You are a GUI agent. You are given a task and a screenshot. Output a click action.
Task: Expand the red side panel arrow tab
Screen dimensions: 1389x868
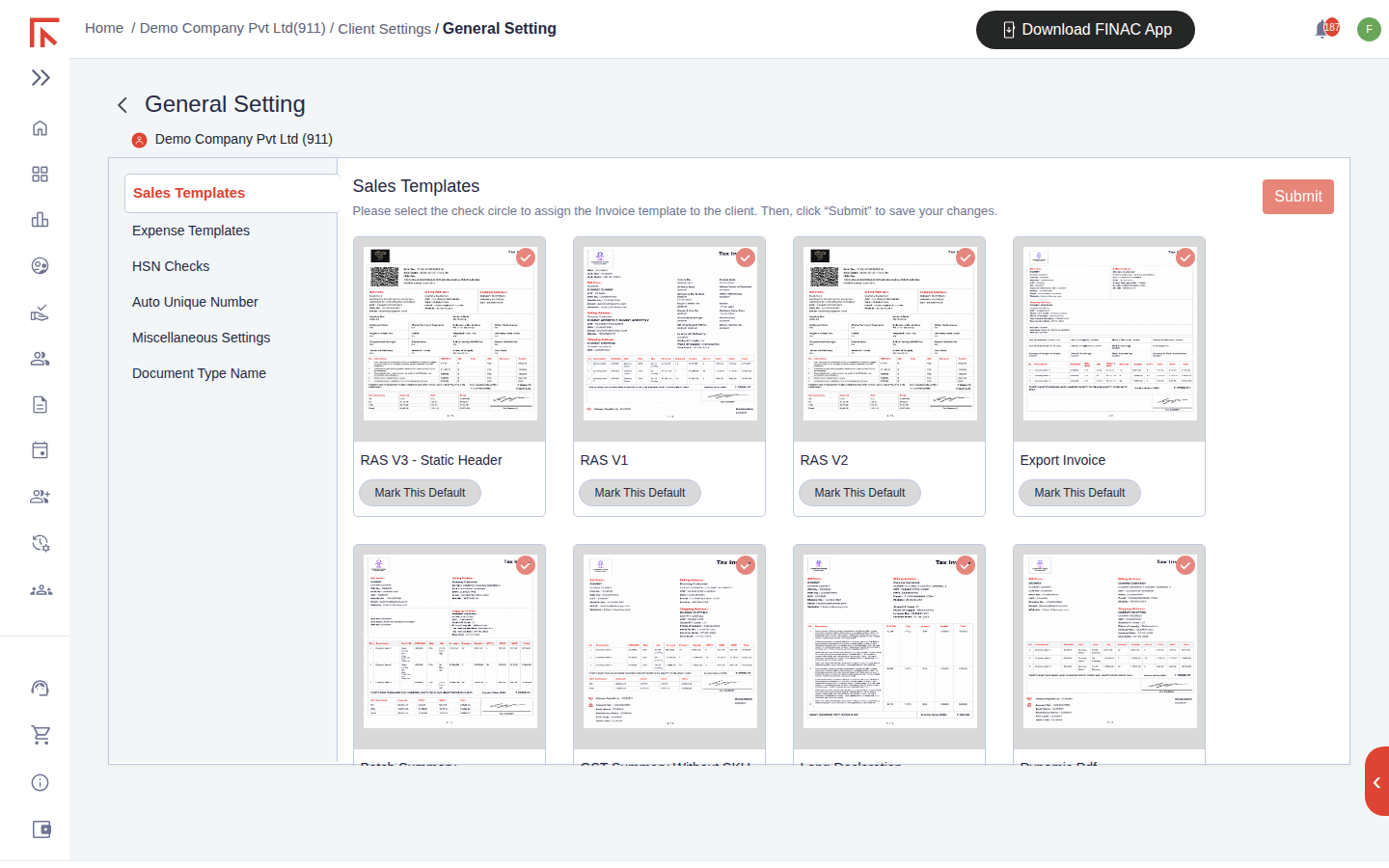(x=1377, y=782)
